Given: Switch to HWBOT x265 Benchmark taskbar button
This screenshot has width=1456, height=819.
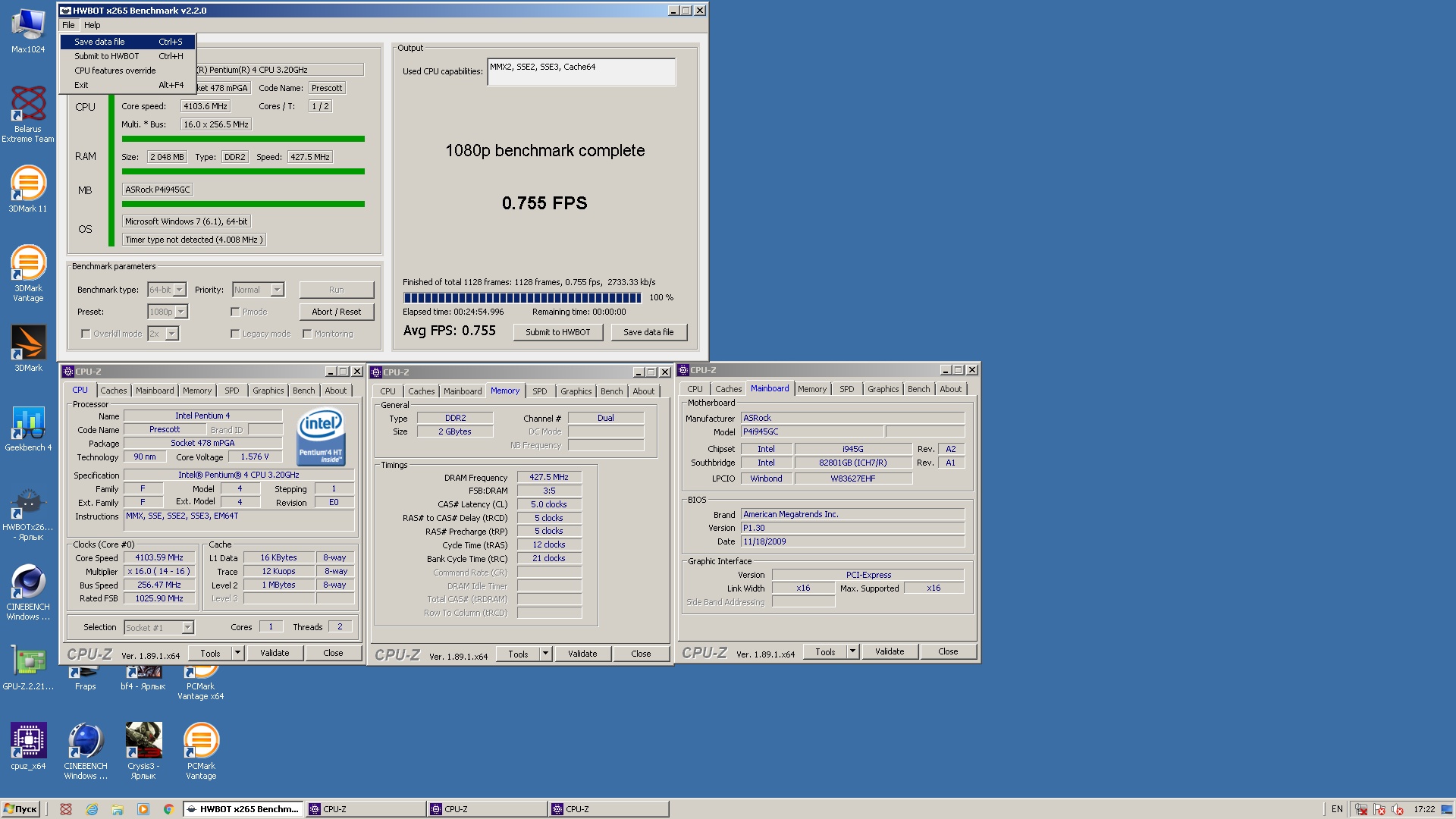Looking at the screenshot, I should click(243, 809).
